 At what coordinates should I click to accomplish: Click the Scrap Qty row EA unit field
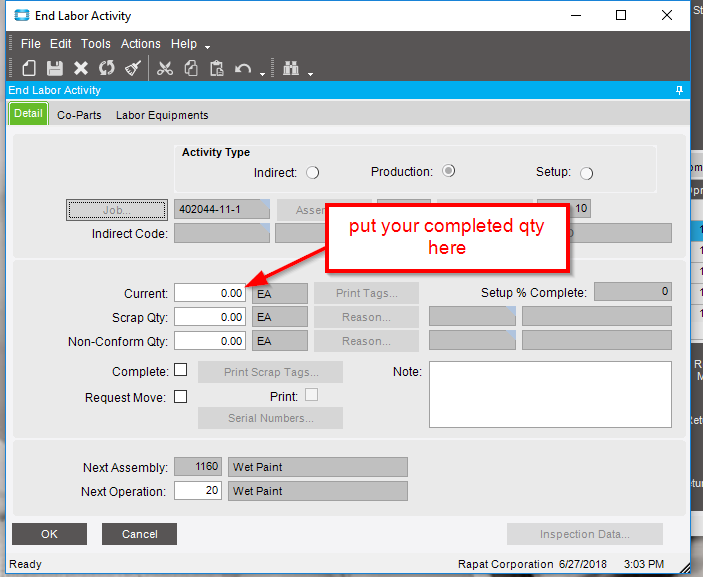tap(280, 317)
